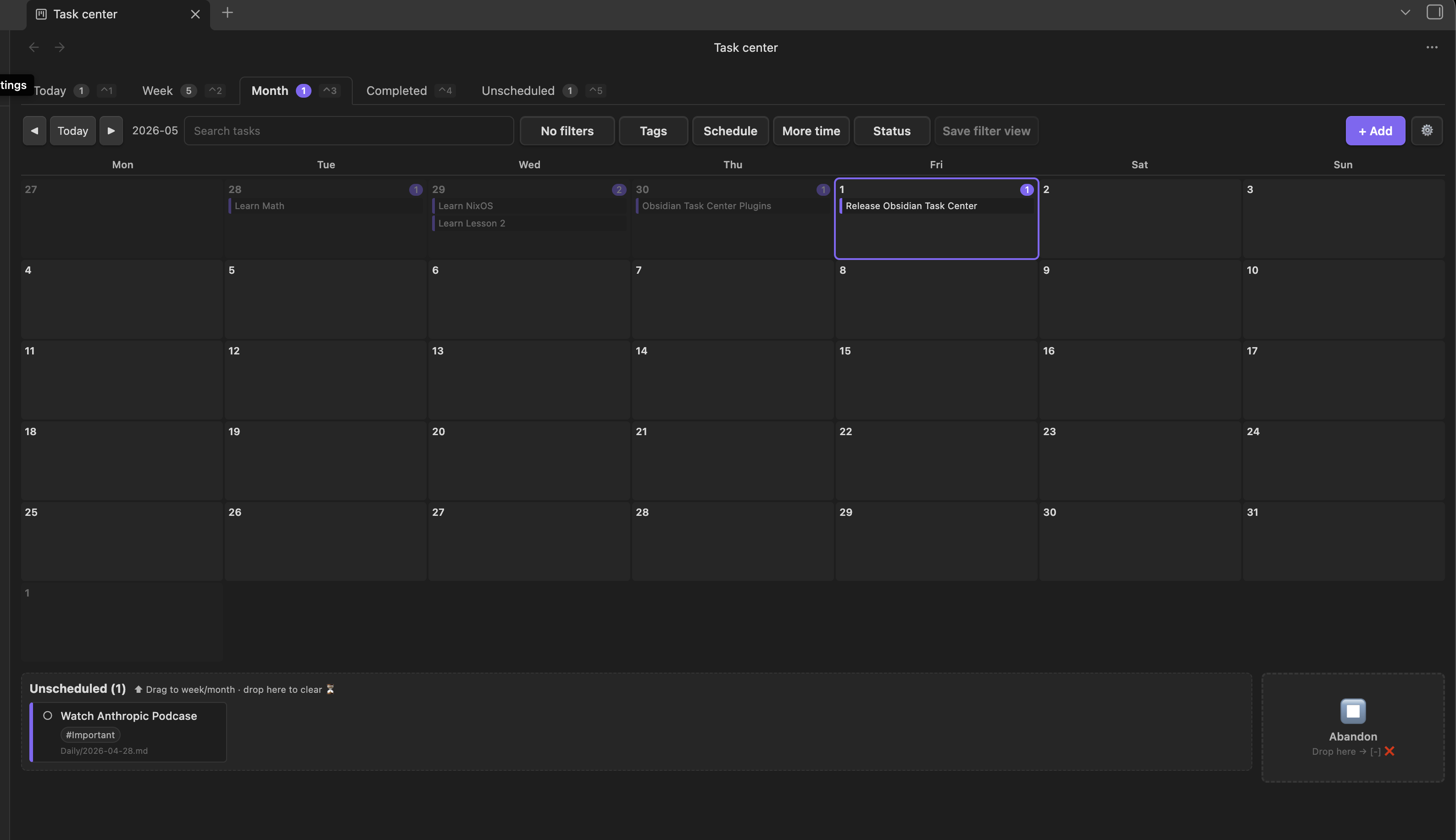Click the Abandon drop zone square icon

[1353, 711]
